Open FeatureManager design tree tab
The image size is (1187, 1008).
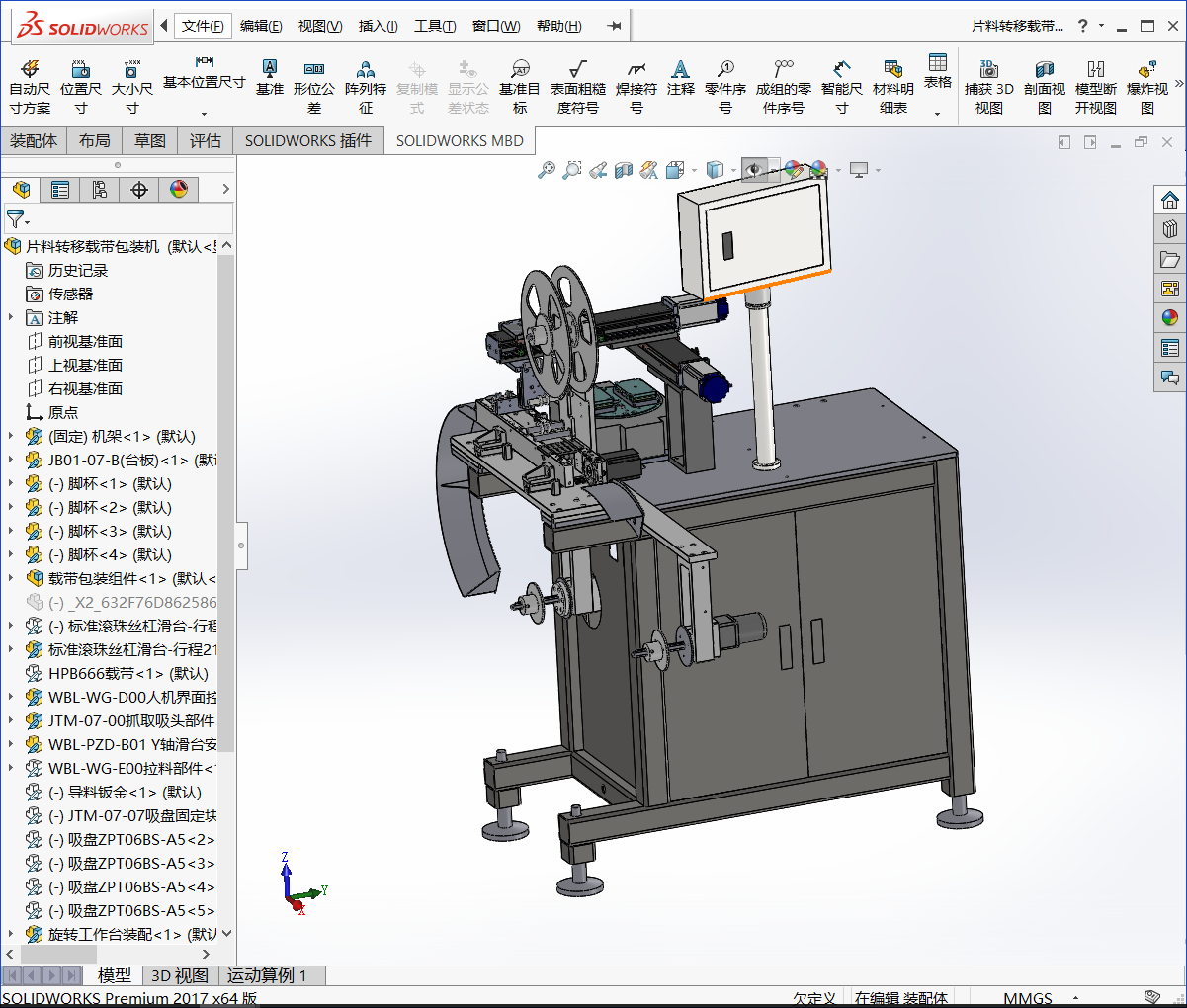[x=22, y=189]
